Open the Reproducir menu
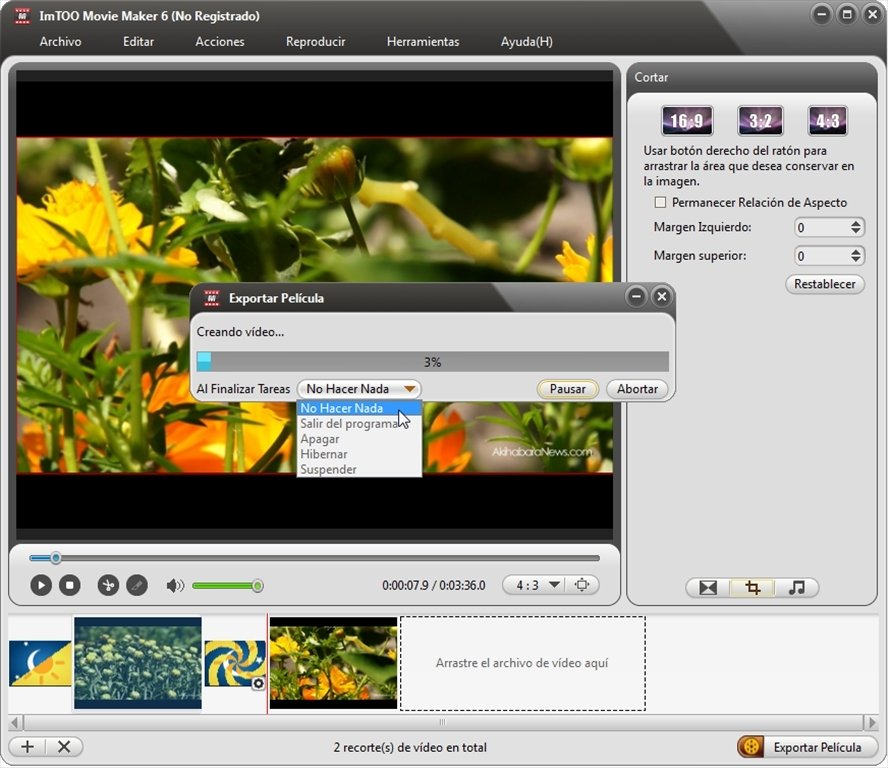Screen dimensions: 888x768 coord(315,41)
